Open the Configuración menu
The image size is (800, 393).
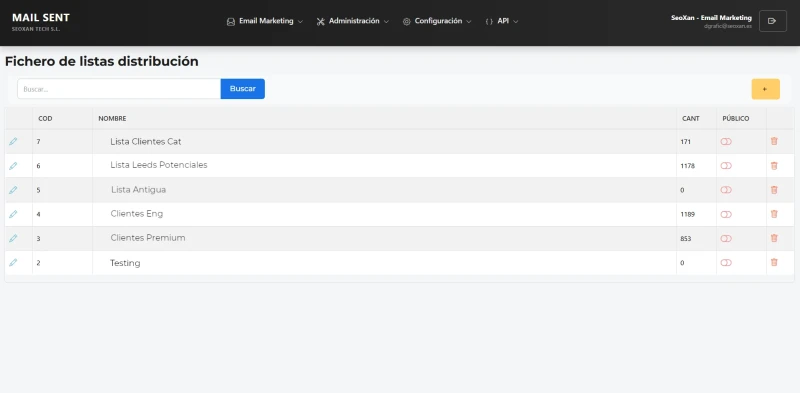pos(438,21)
